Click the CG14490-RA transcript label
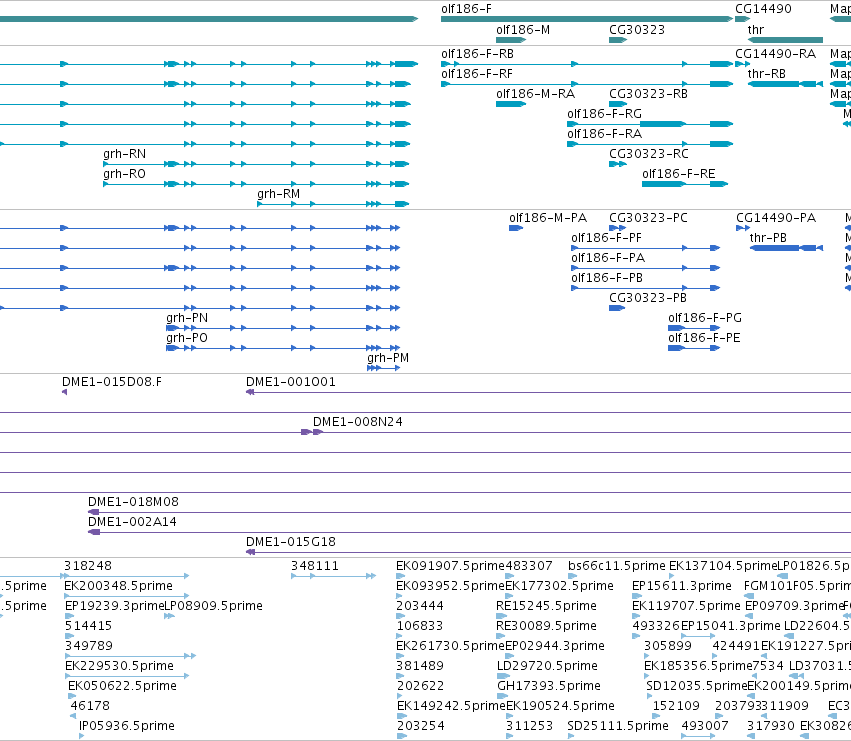This screenshot has height=741, width=851. click(775, 54)
